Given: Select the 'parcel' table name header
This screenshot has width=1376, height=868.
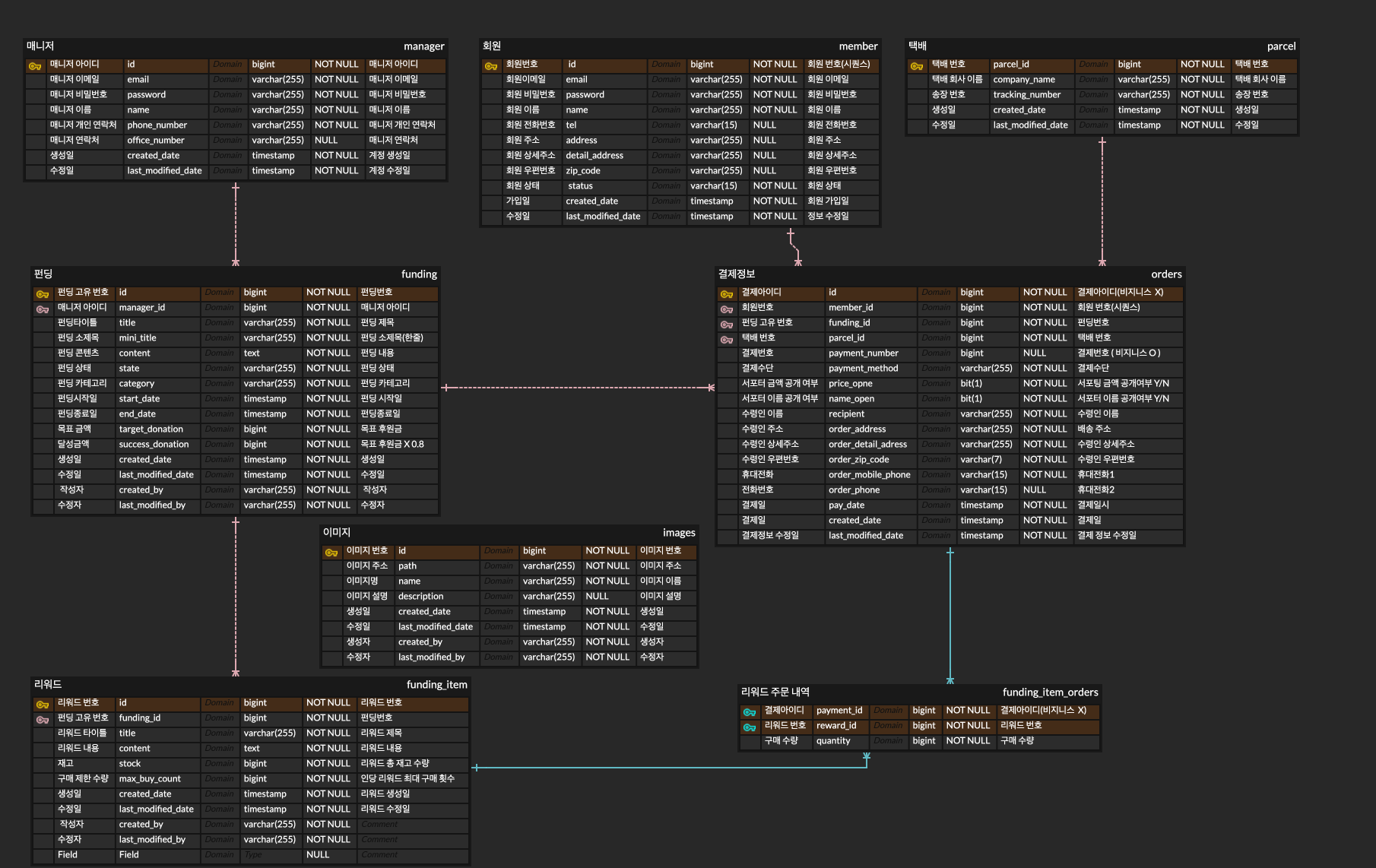Looking at the screenshot, I should point(1281,46).
